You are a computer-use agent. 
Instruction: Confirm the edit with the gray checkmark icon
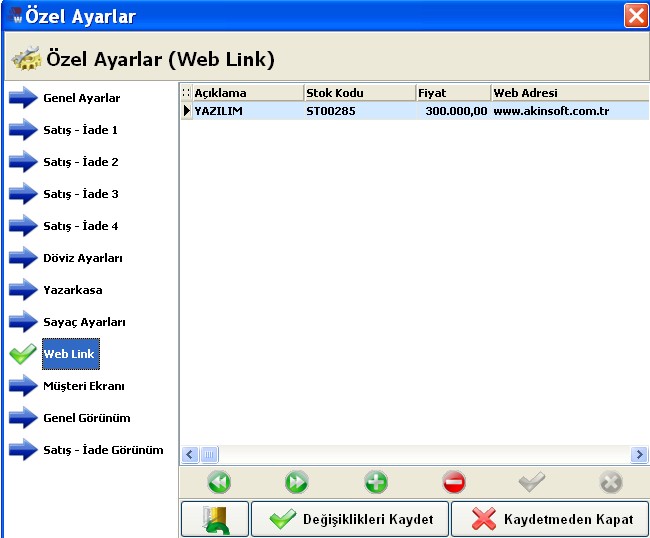point(531,482)
